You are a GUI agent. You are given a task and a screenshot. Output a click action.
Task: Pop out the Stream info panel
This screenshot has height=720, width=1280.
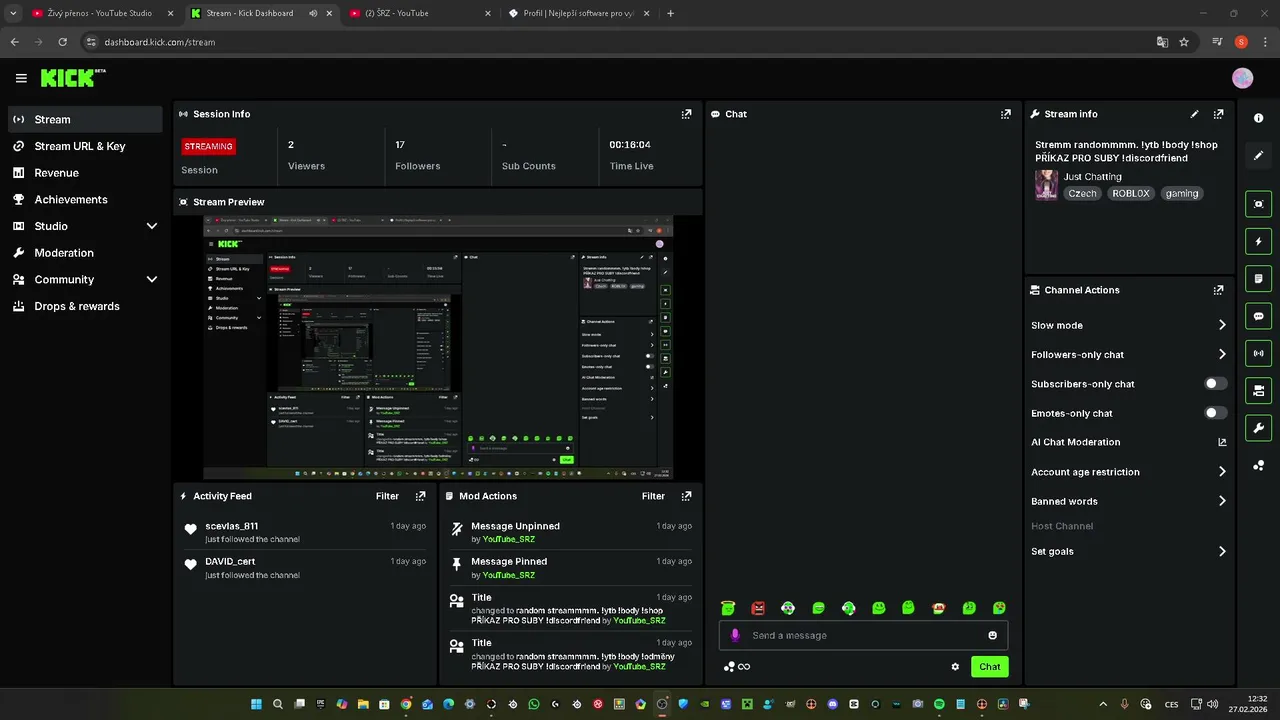point(1218,114)
